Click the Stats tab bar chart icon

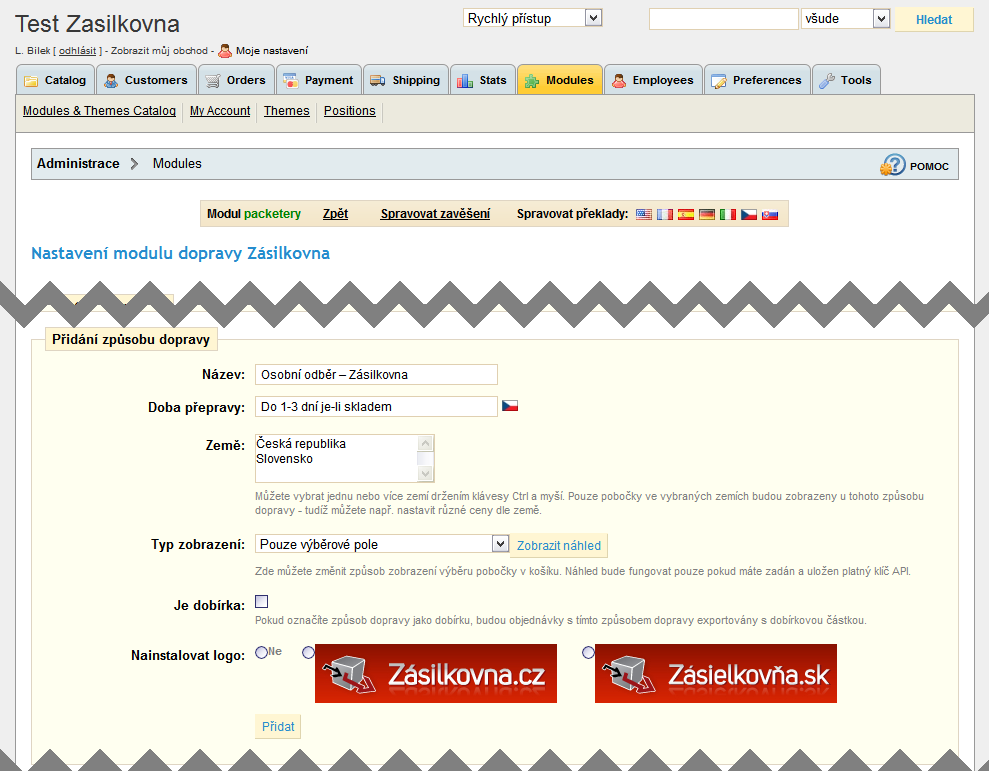[465, 81]
